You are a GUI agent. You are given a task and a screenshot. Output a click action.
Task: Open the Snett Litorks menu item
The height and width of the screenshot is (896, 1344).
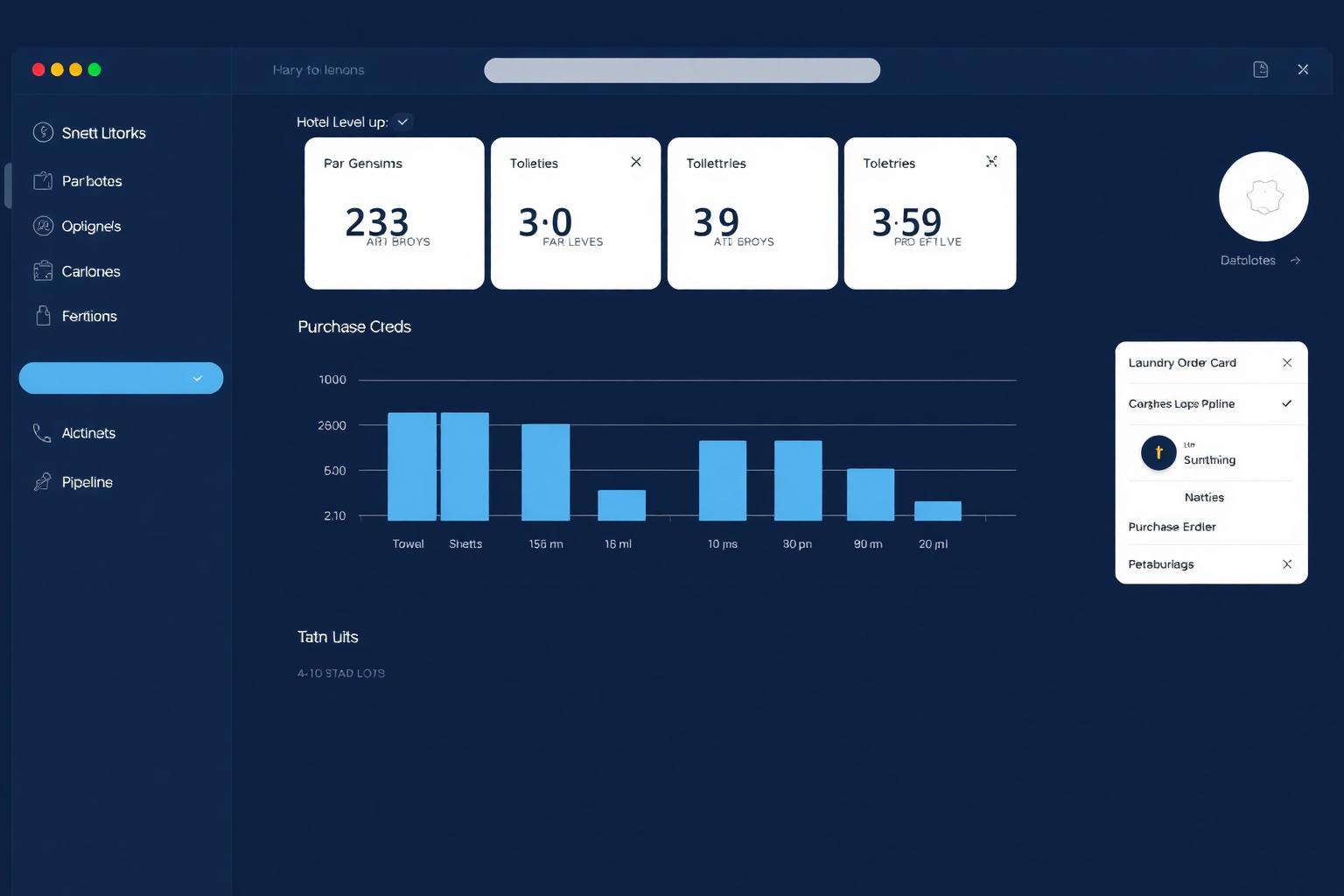pyautogui.click(x=104, y=133)
